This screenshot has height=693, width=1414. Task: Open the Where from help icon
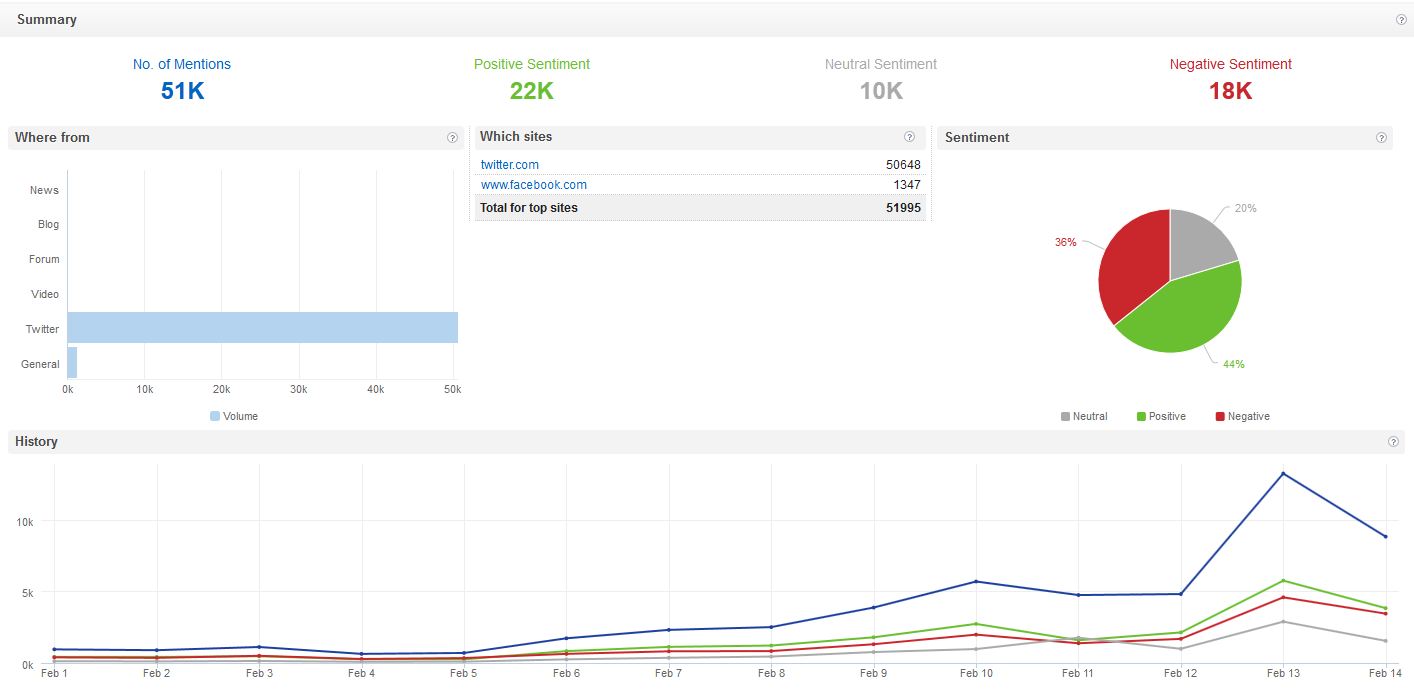pos(452,138)
